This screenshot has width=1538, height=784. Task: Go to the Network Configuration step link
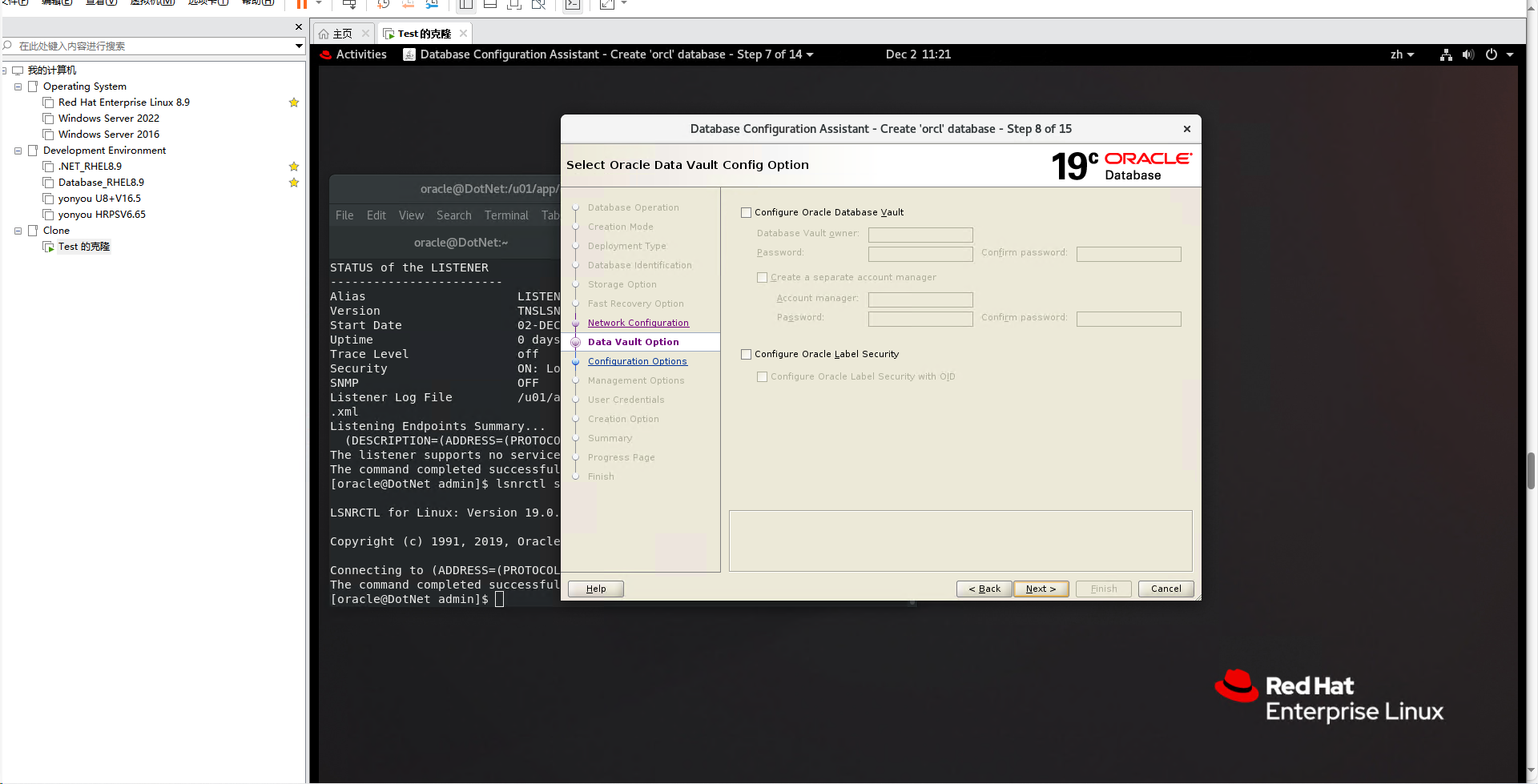(x=638, y=323)
